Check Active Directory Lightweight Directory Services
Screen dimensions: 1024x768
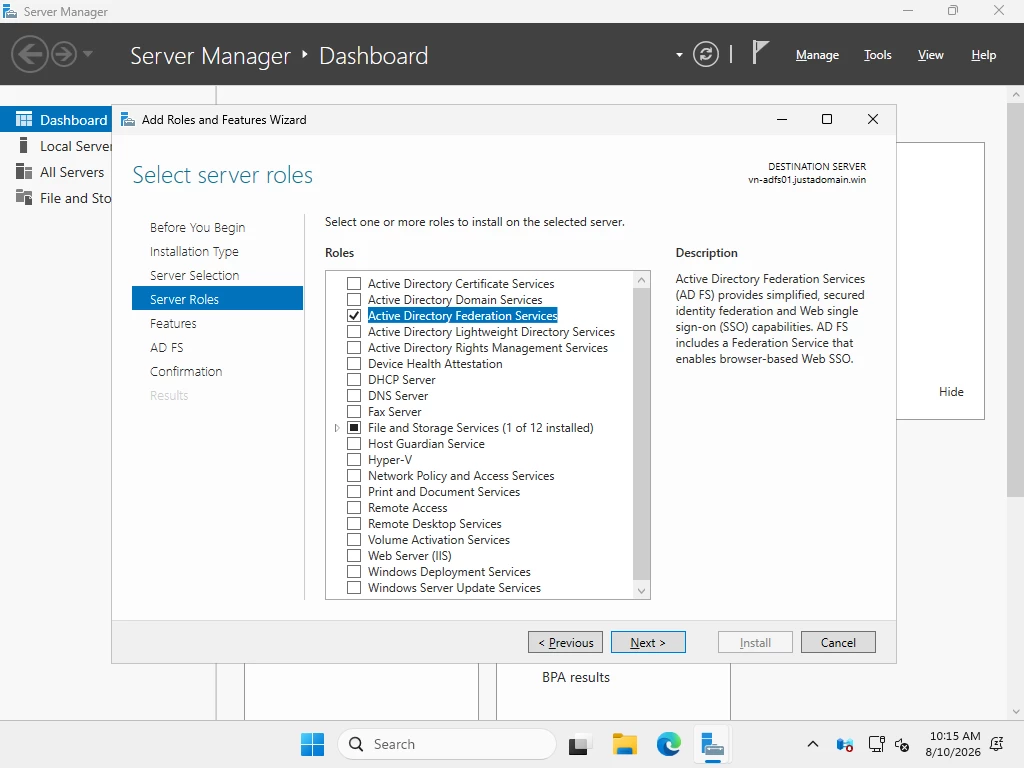(x=354, y=332)
